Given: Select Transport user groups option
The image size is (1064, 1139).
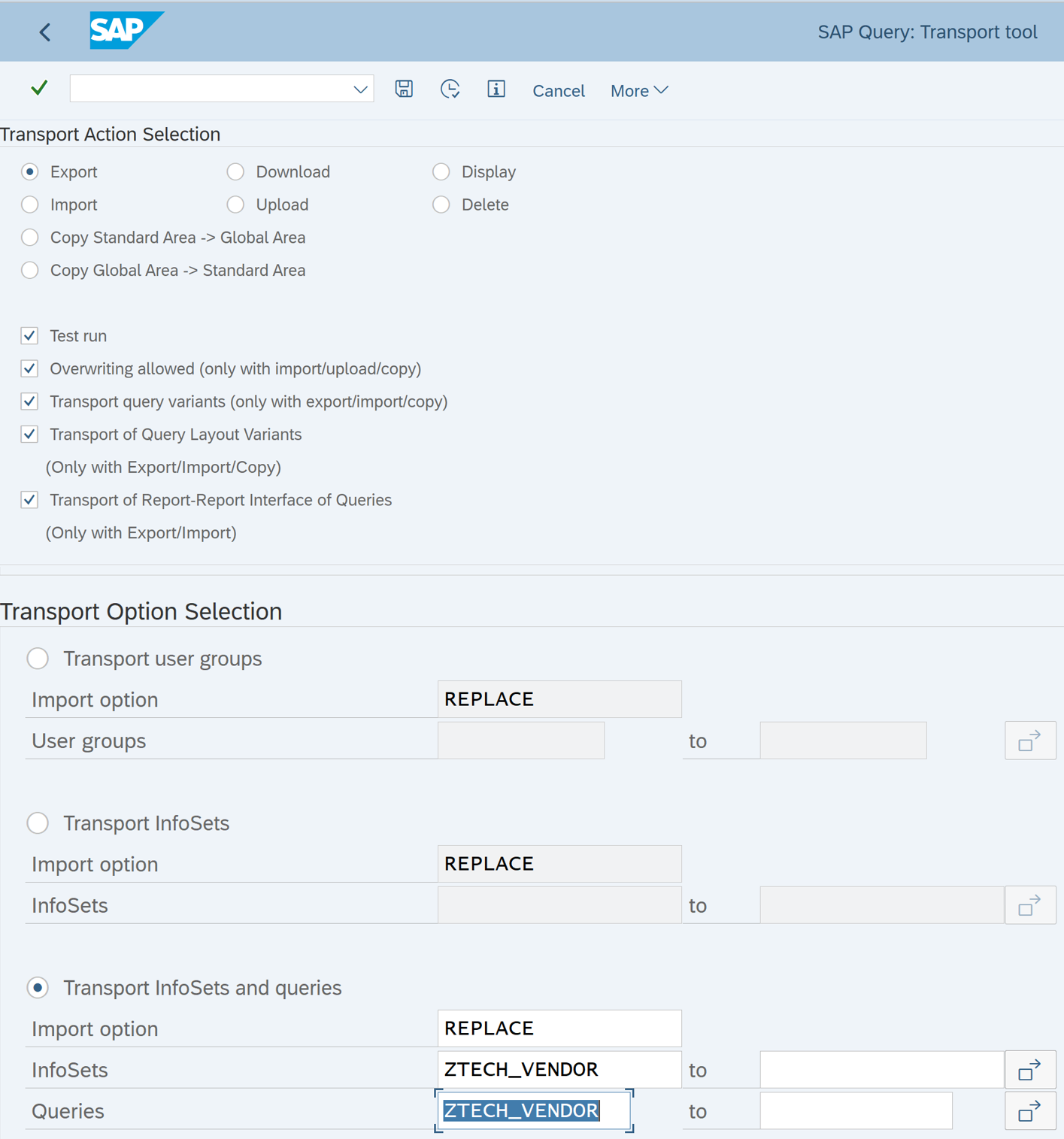Looking at the screenshot, I should [x=38, y=659].
